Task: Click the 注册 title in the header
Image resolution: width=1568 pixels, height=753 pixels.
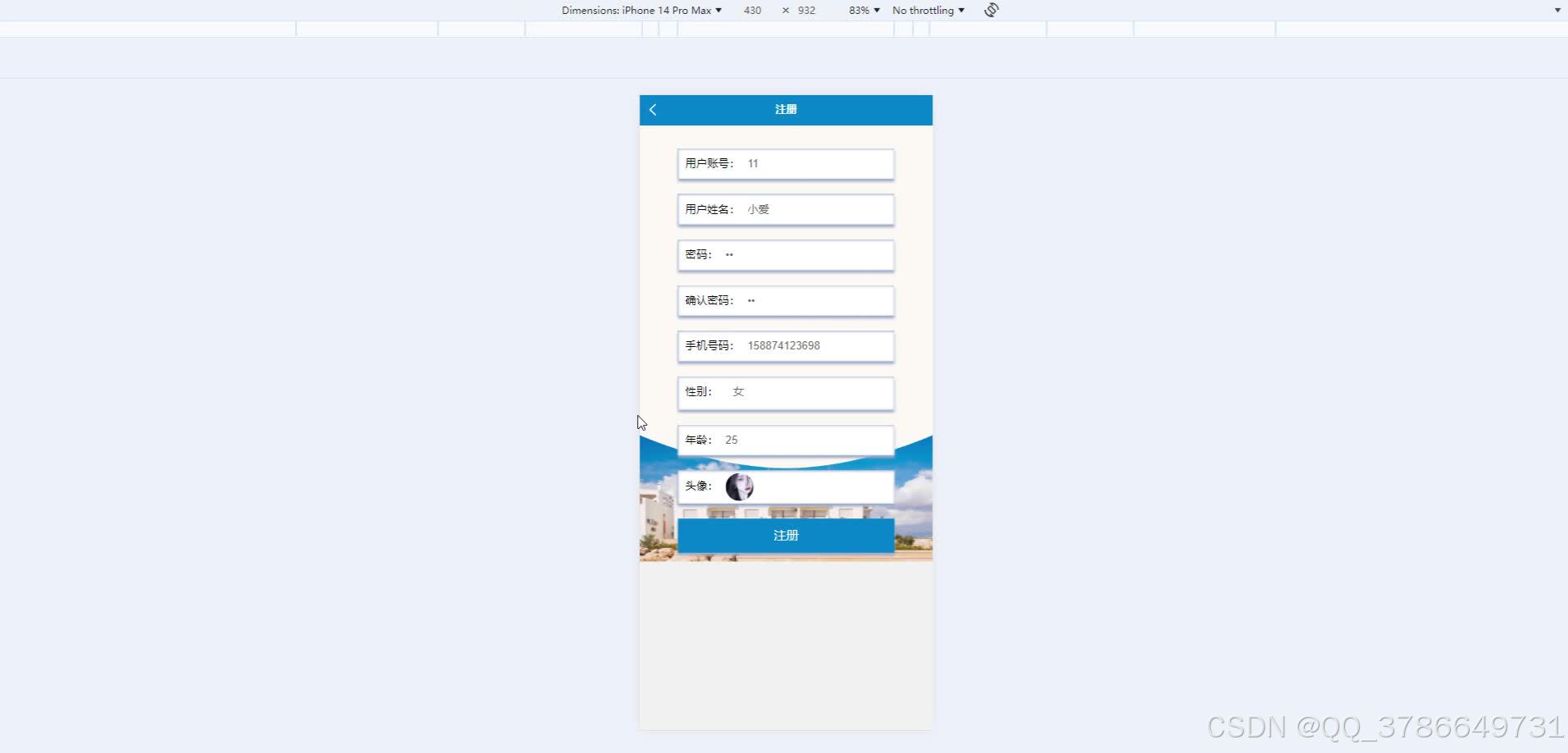Action: 786,109
